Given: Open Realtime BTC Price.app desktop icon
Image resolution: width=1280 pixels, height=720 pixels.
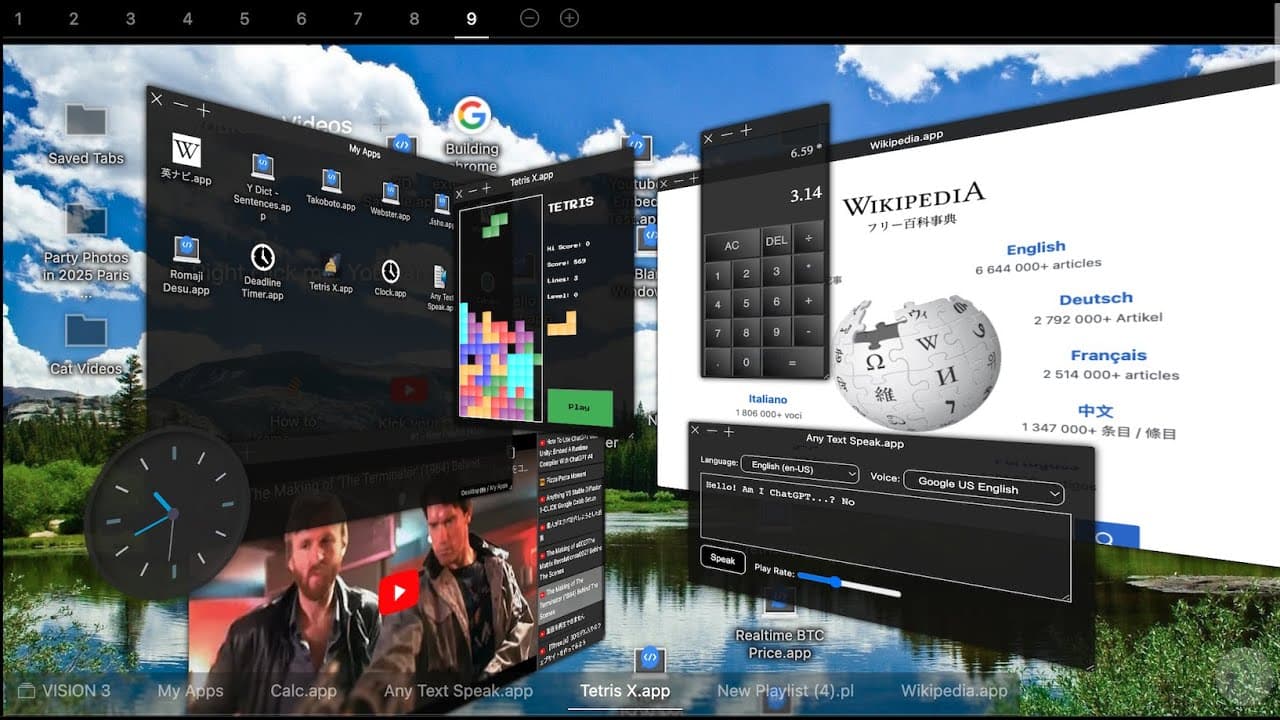Looking at the screenshot, I should (x=780, y=603).
